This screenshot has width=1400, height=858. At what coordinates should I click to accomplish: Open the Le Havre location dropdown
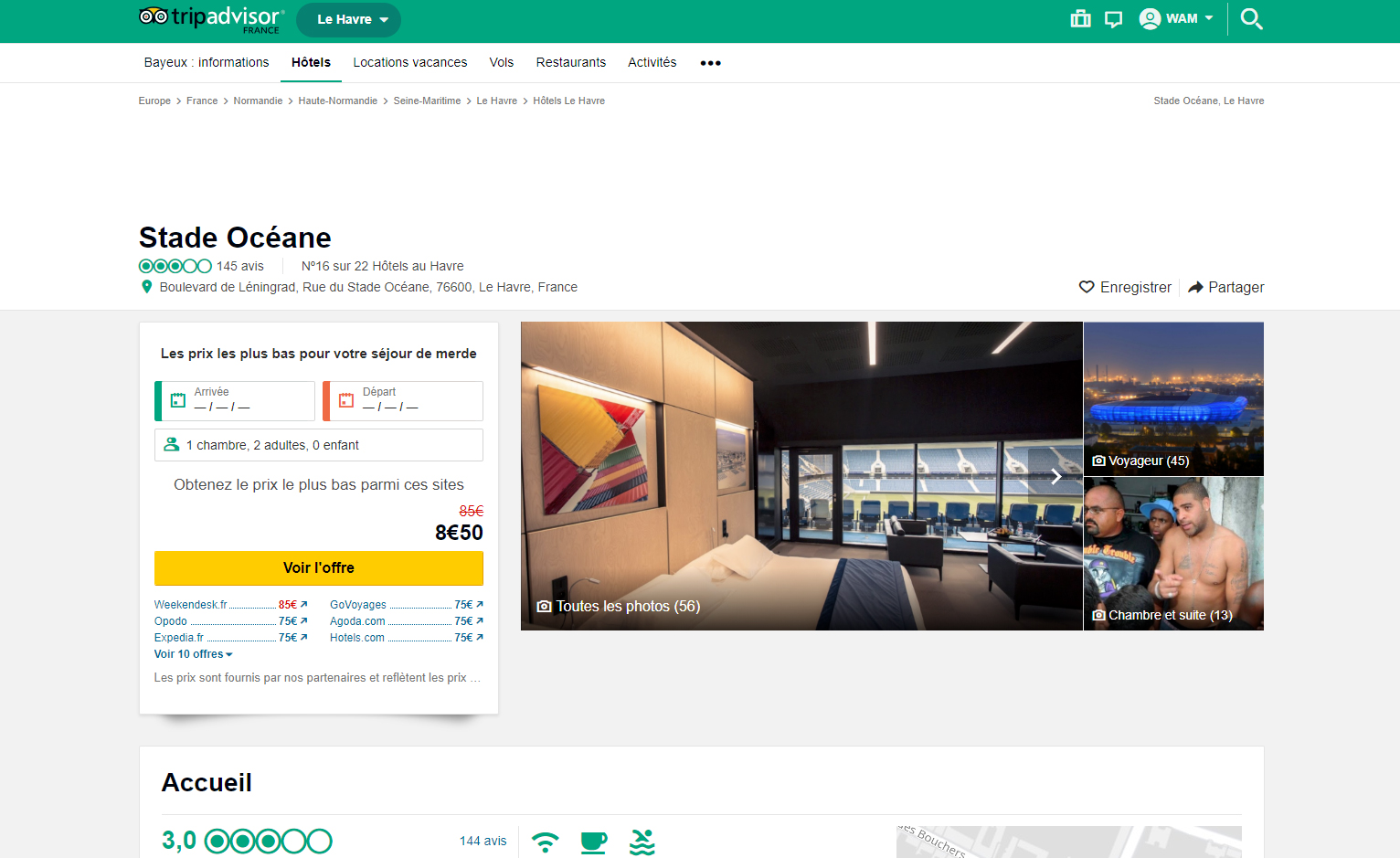click(x=348, y=19)
